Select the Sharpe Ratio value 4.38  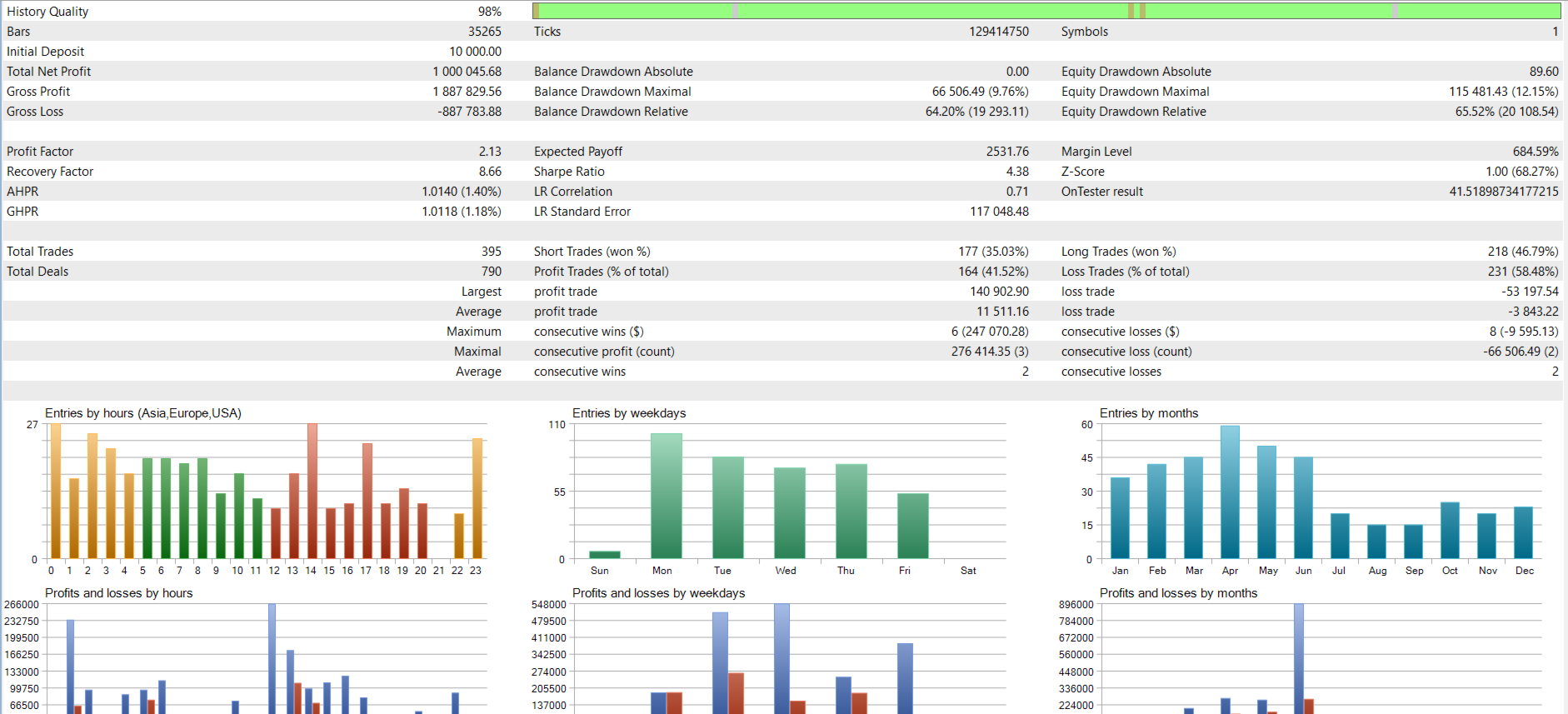(x=1017, y=172)
